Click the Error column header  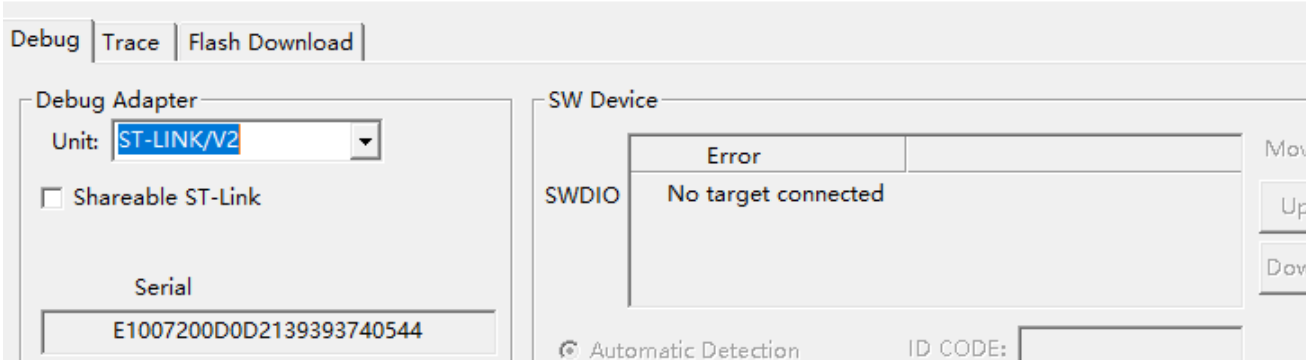(768, 156)
